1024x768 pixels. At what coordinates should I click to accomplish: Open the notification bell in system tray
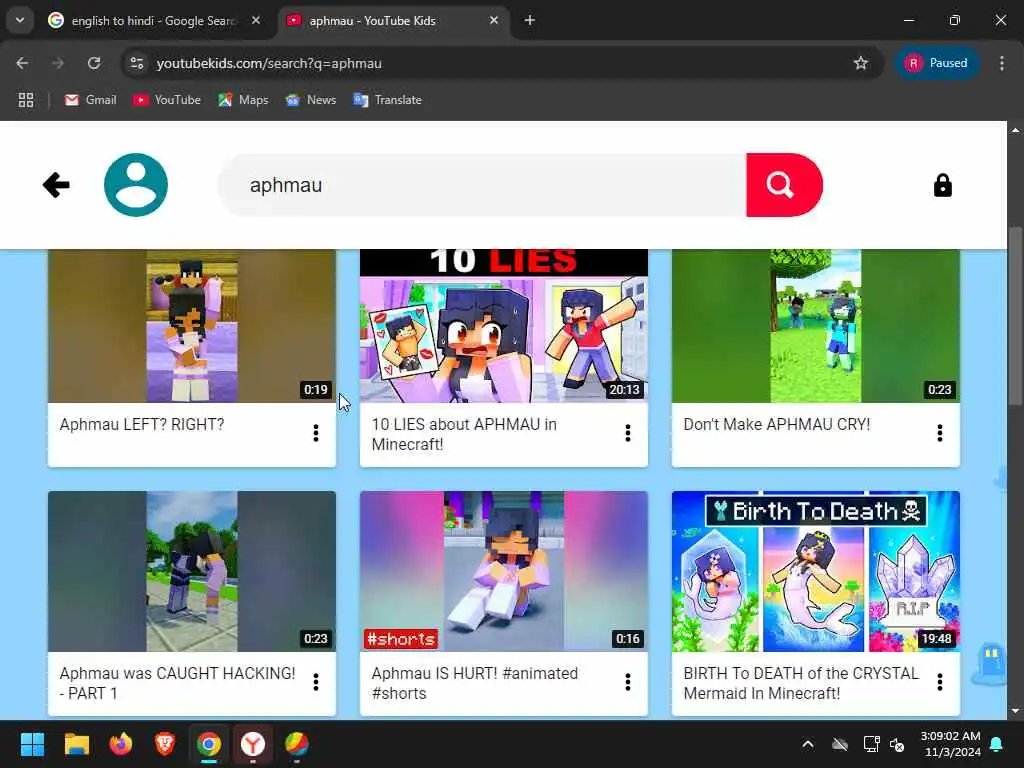coord(997,744)
